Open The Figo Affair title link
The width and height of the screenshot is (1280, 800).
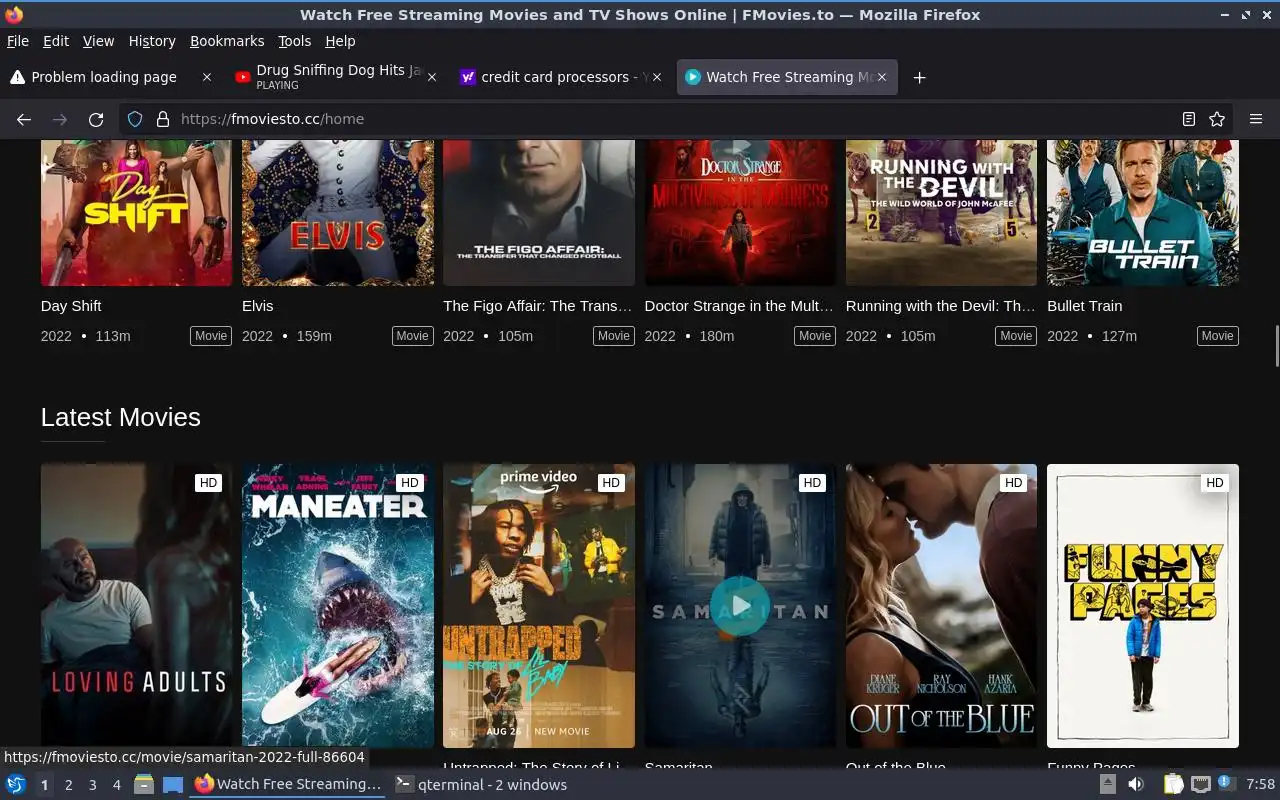(x=538, y=306)
